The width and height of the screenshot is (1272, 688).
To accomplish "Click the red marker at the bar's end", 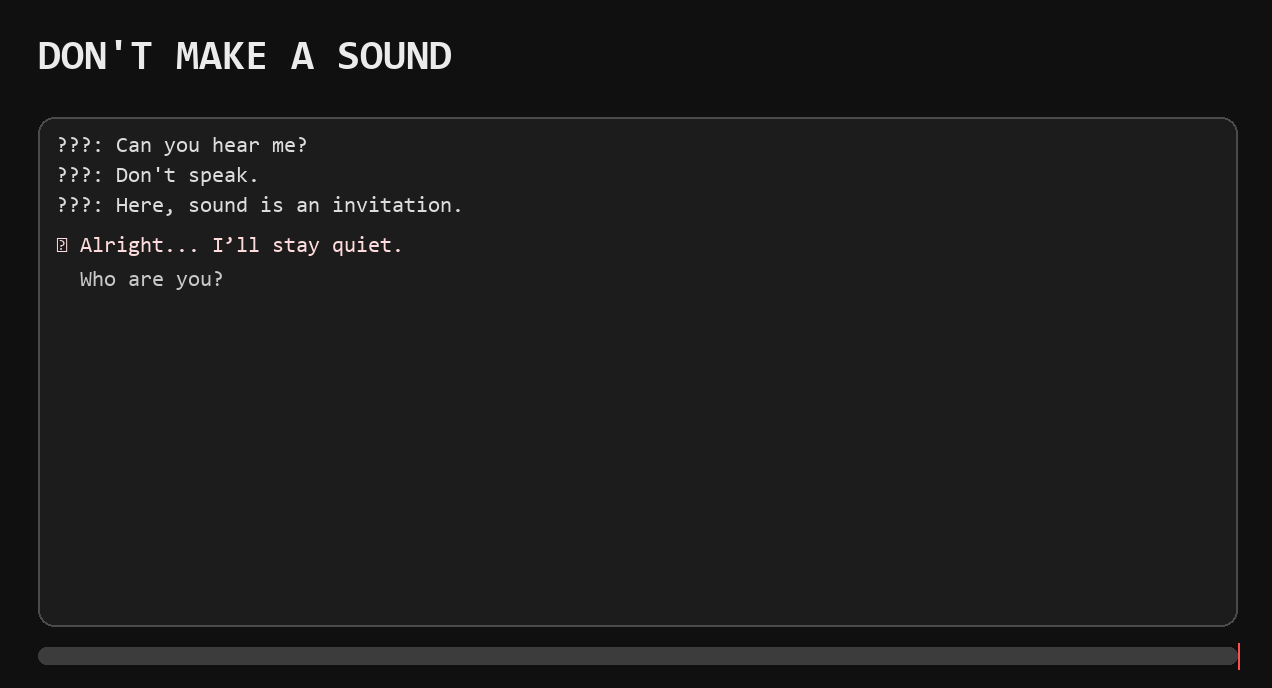I will tap(1238, 656).
